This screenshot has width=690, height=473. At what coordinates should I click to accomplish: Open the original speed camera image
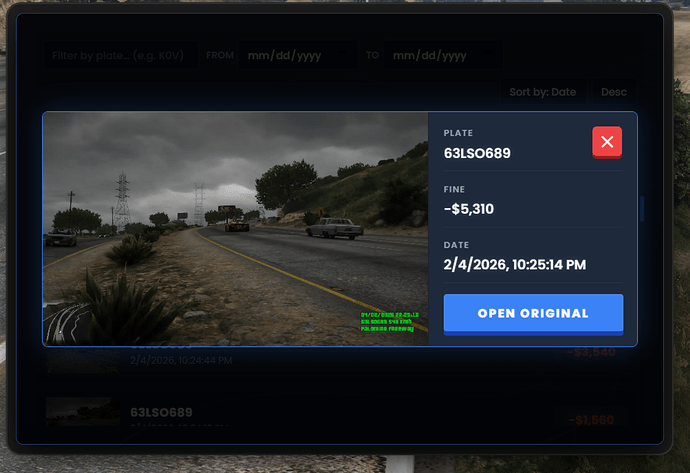533,314
